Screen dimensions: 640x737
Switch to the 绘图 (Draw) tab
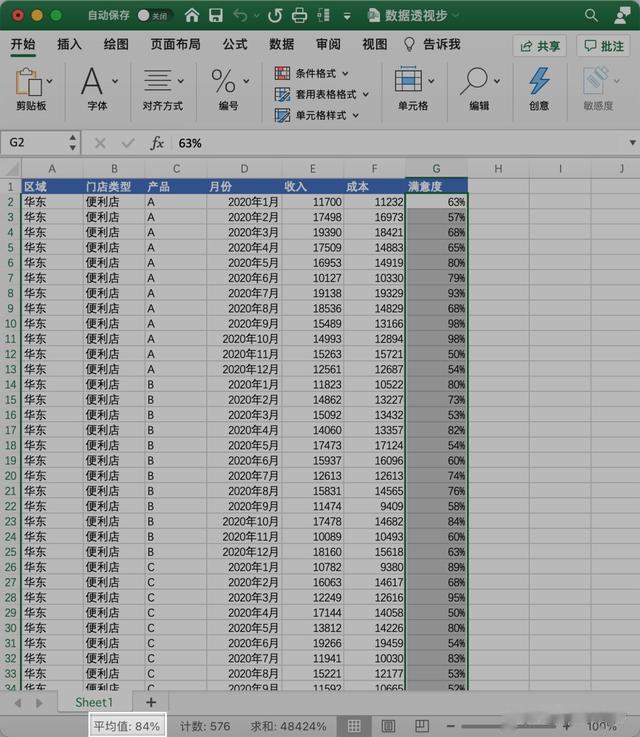click(116, 45)
